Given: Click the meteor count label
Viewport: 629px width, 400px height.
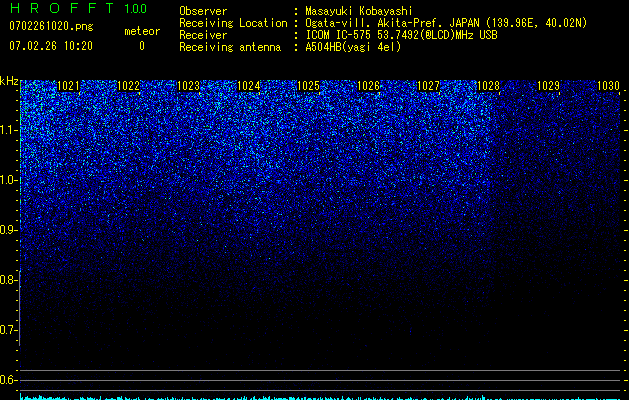Looking at the screenshot, I should (x=142, y=31).
